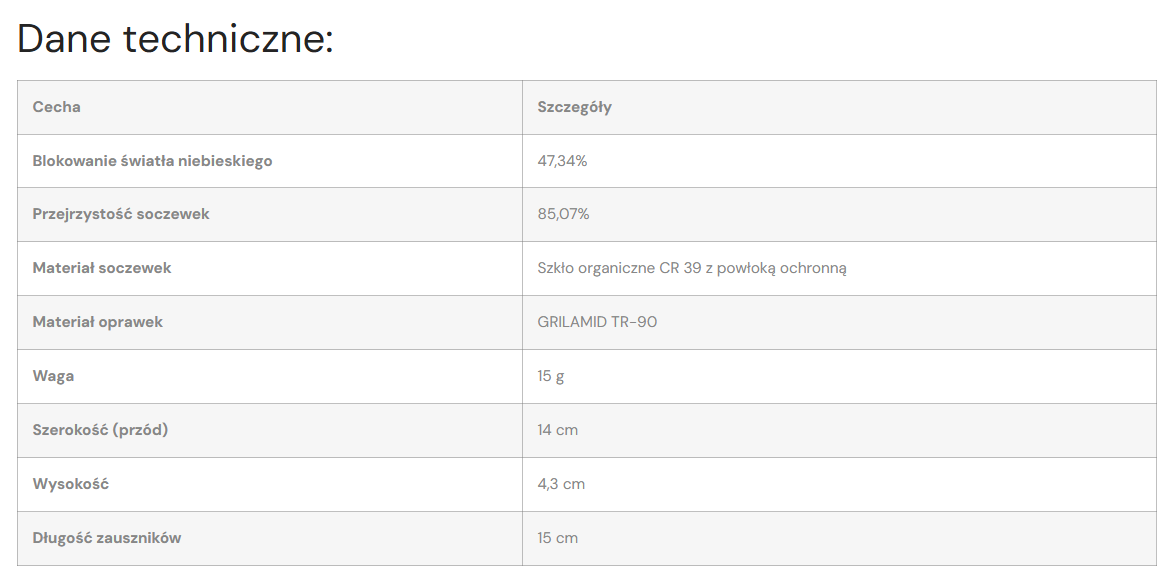
Task: Select the 'Materiał soczewek' label
Action: 102,268
